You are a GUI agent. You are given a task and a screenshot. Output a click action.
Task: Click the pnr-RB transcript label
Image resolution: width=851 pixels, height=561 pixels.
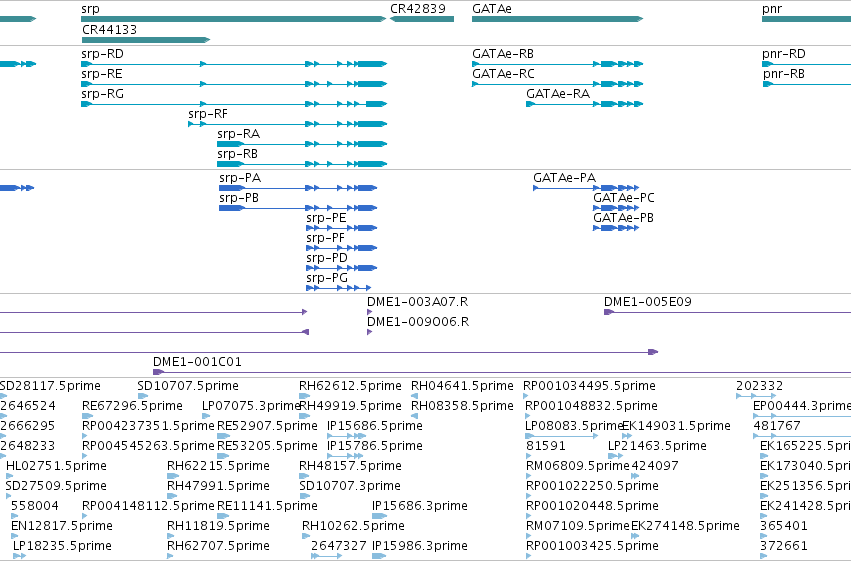pyautogui.click(x=783, y=74)
